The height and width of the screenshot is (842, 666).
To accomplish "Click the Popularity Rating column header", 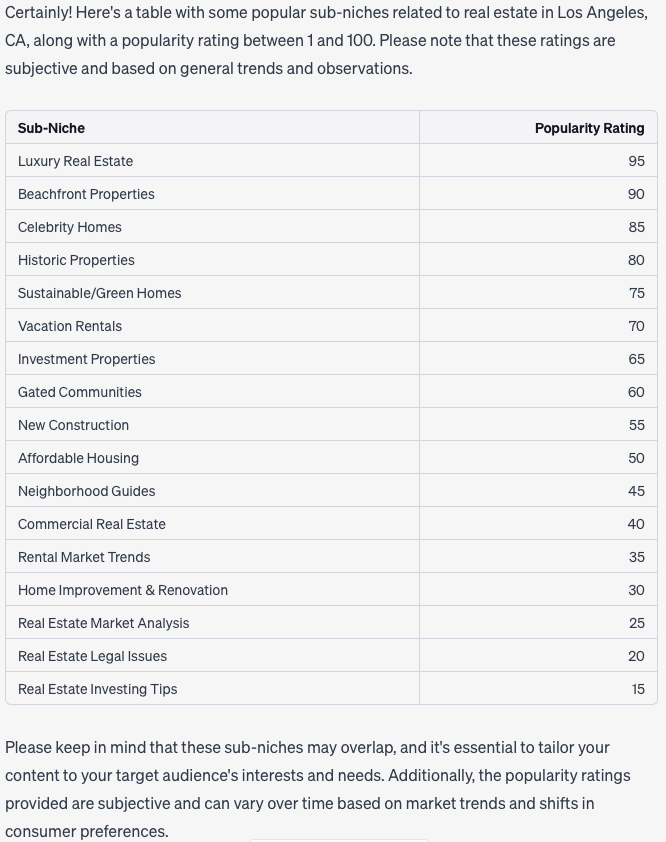I will tap(589, 128).
